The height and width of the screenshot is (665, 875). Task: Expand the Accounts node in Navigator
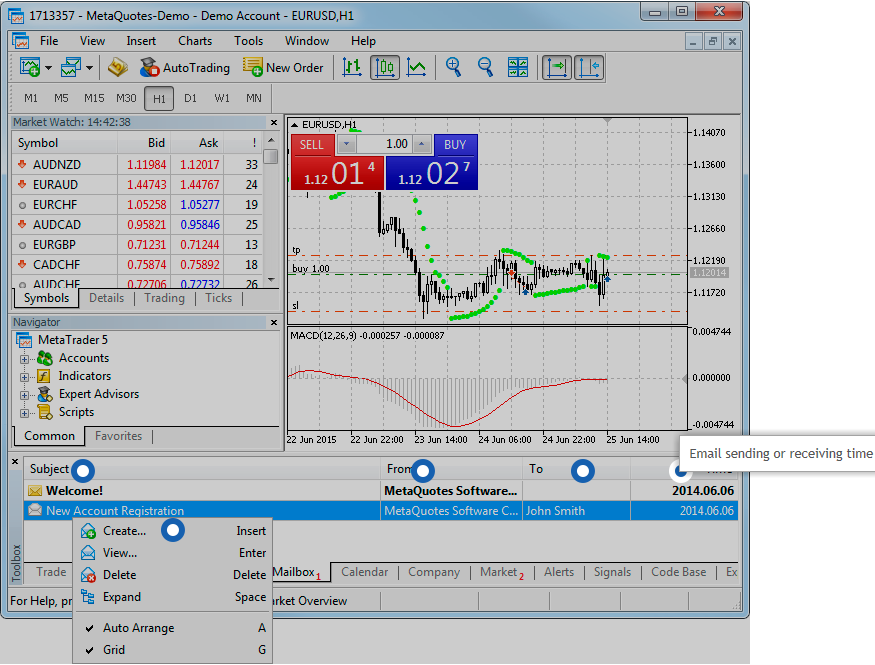[24, 359]
